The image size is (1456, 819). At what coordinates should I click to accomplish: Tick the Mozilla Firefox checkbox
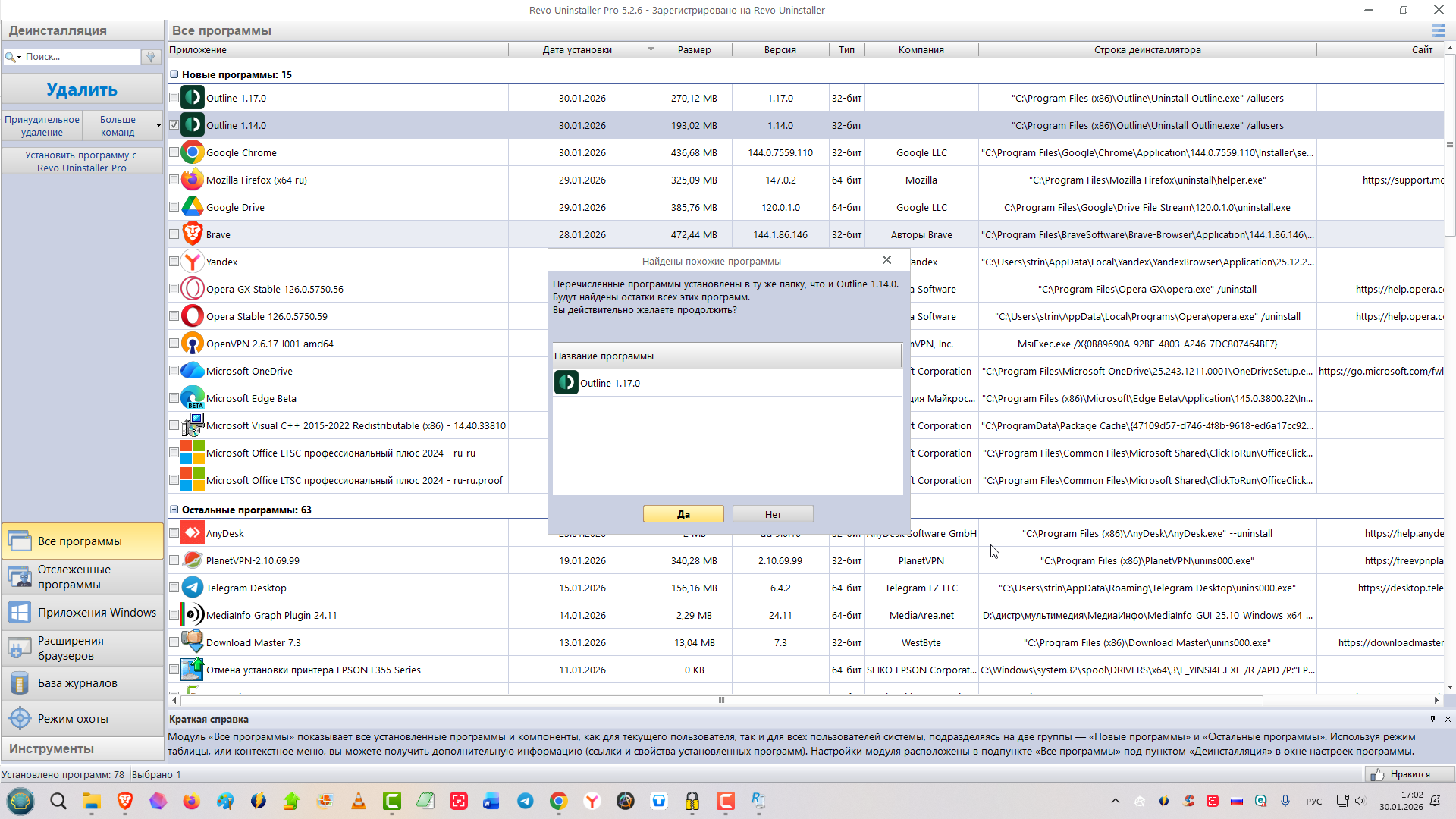click(x=174, y=180)
